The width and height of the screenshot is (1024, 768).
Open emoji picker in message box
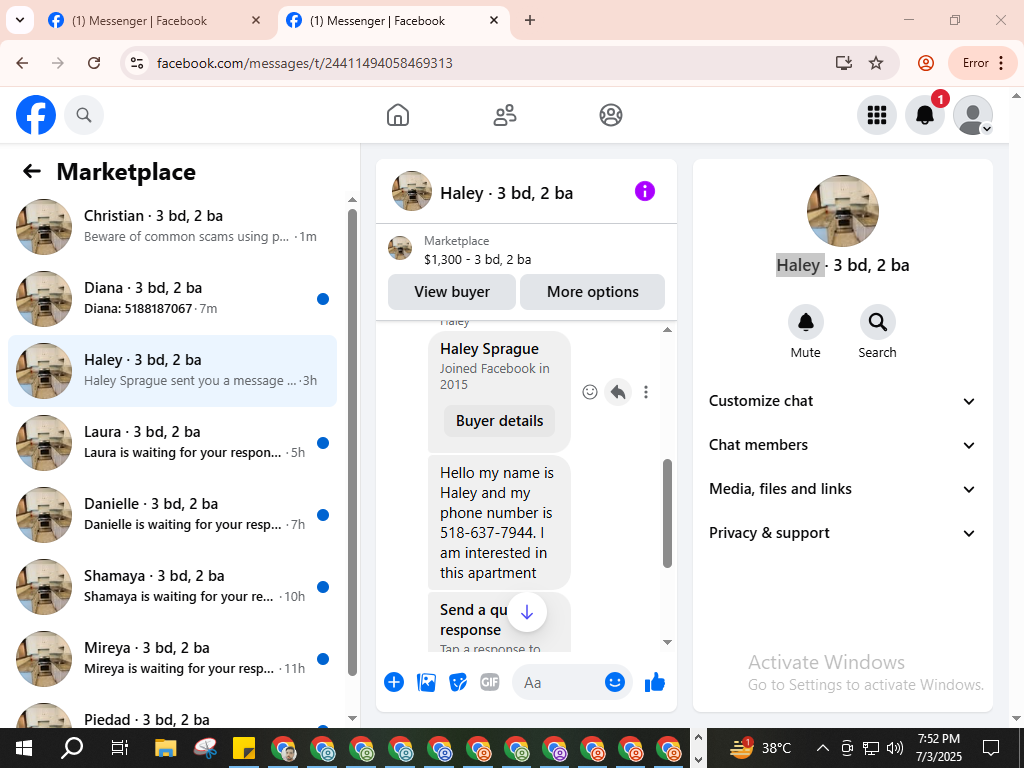(615, 682)
